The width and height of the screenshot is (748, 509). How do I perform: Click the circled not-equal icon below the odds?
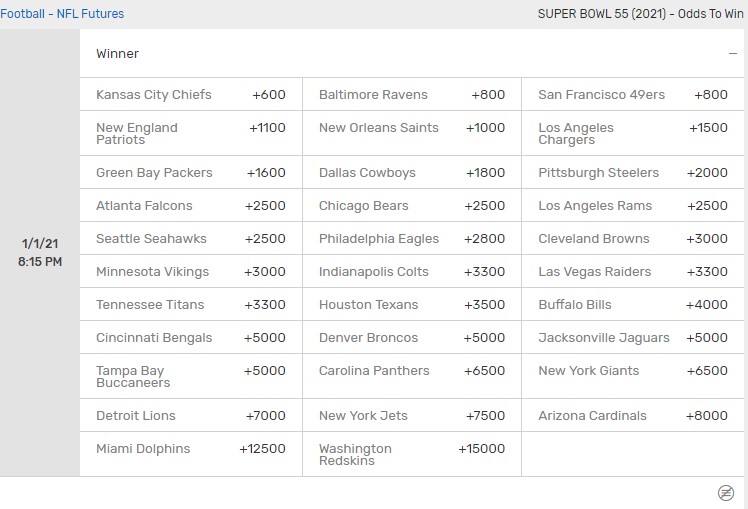click(x=726, y=493)
